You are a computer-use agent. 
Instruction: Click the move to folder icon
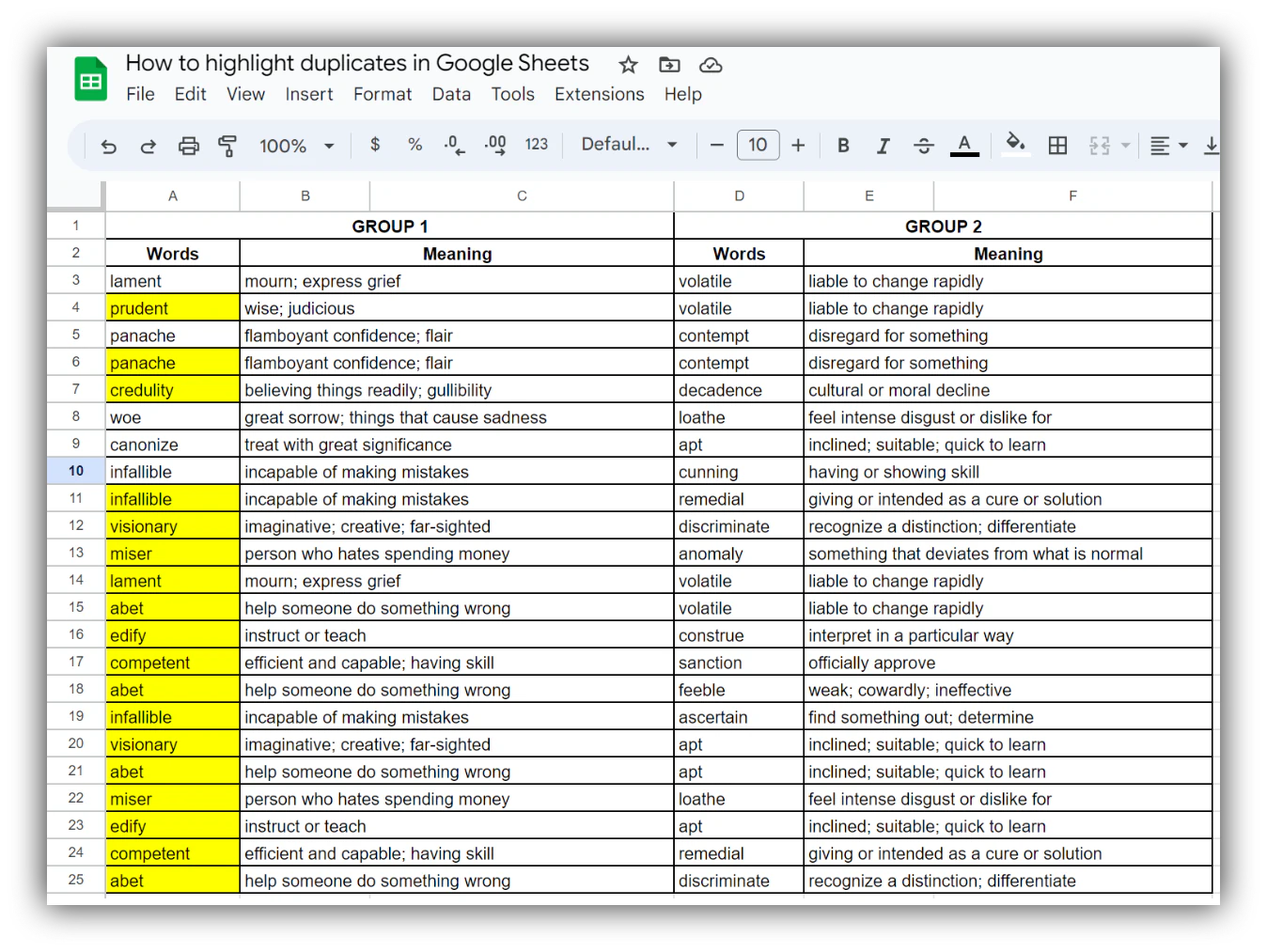669,65
